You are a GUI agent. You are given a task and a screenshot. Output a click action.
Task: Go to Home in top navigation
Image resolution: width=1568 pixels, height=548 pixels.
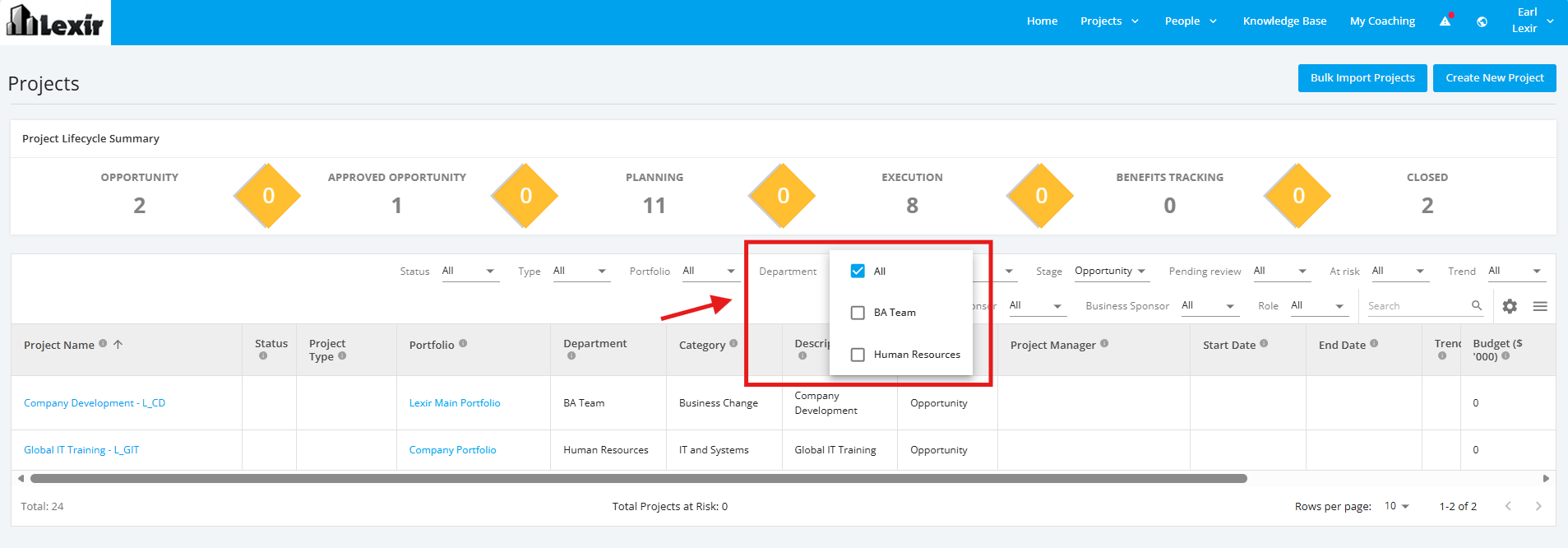tap(1042, 21)
